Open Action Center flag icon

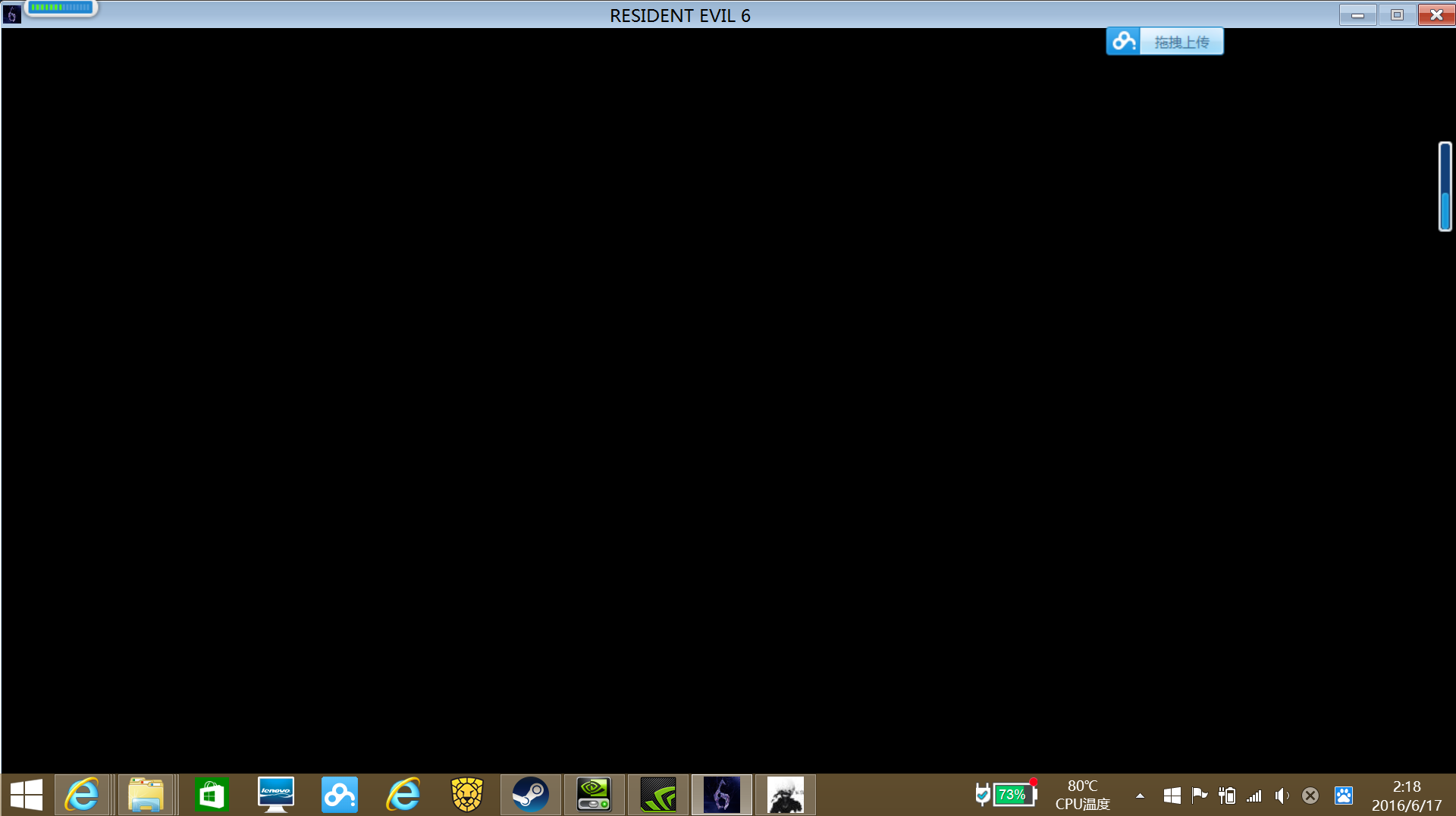point(1200,796)
